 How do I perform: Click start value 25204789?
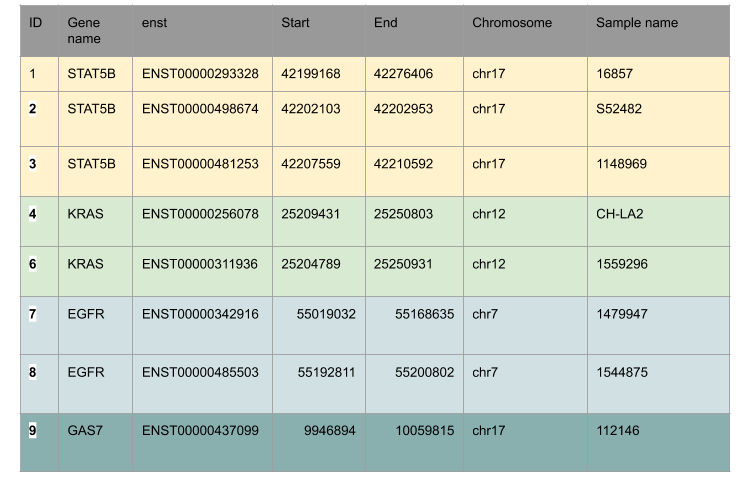pyautogui.click(x=311, y=264)
